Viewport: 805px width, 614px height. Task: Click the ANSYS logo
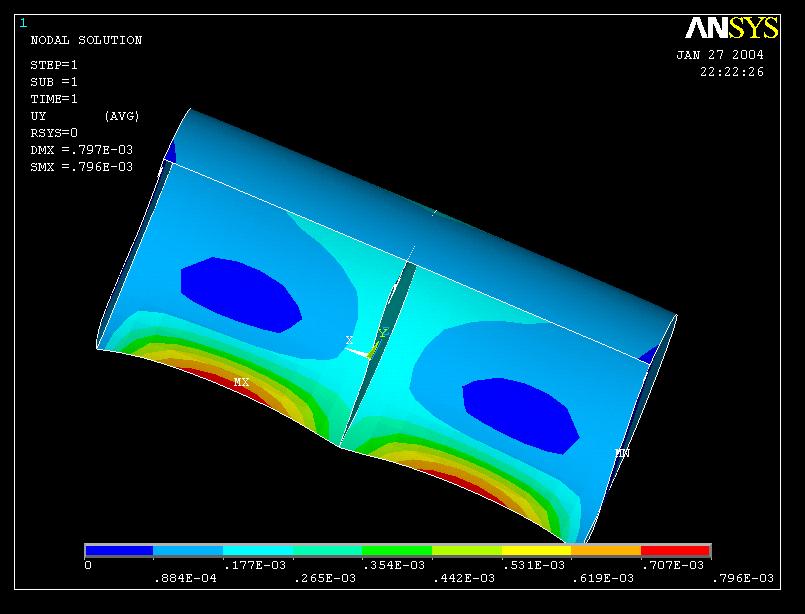point(732,28)
